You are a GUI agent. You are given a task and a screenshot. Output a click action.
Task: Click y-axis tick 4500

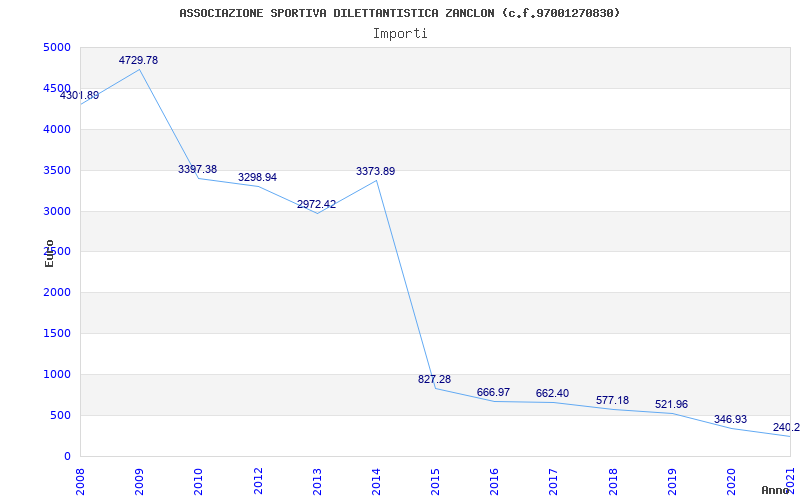pos(57,88)
